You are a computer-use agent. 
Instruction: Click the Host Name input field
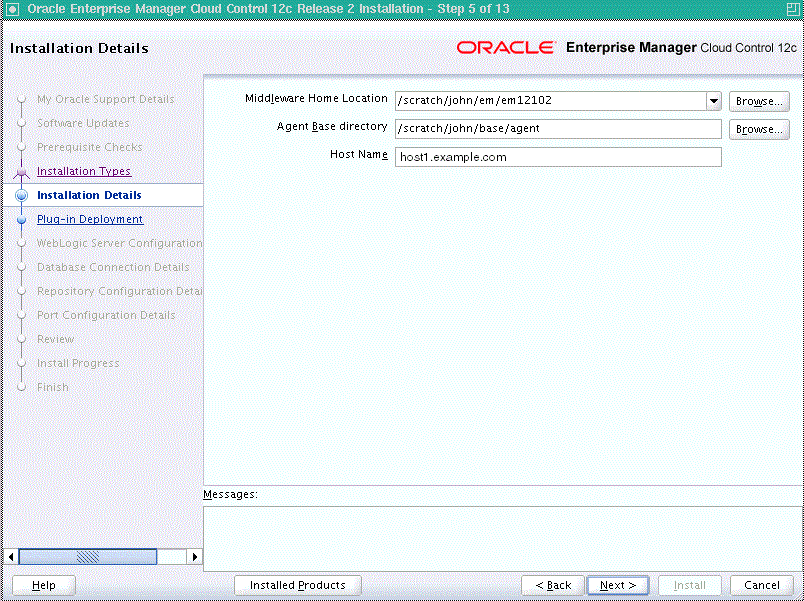[x=558, y=157]
